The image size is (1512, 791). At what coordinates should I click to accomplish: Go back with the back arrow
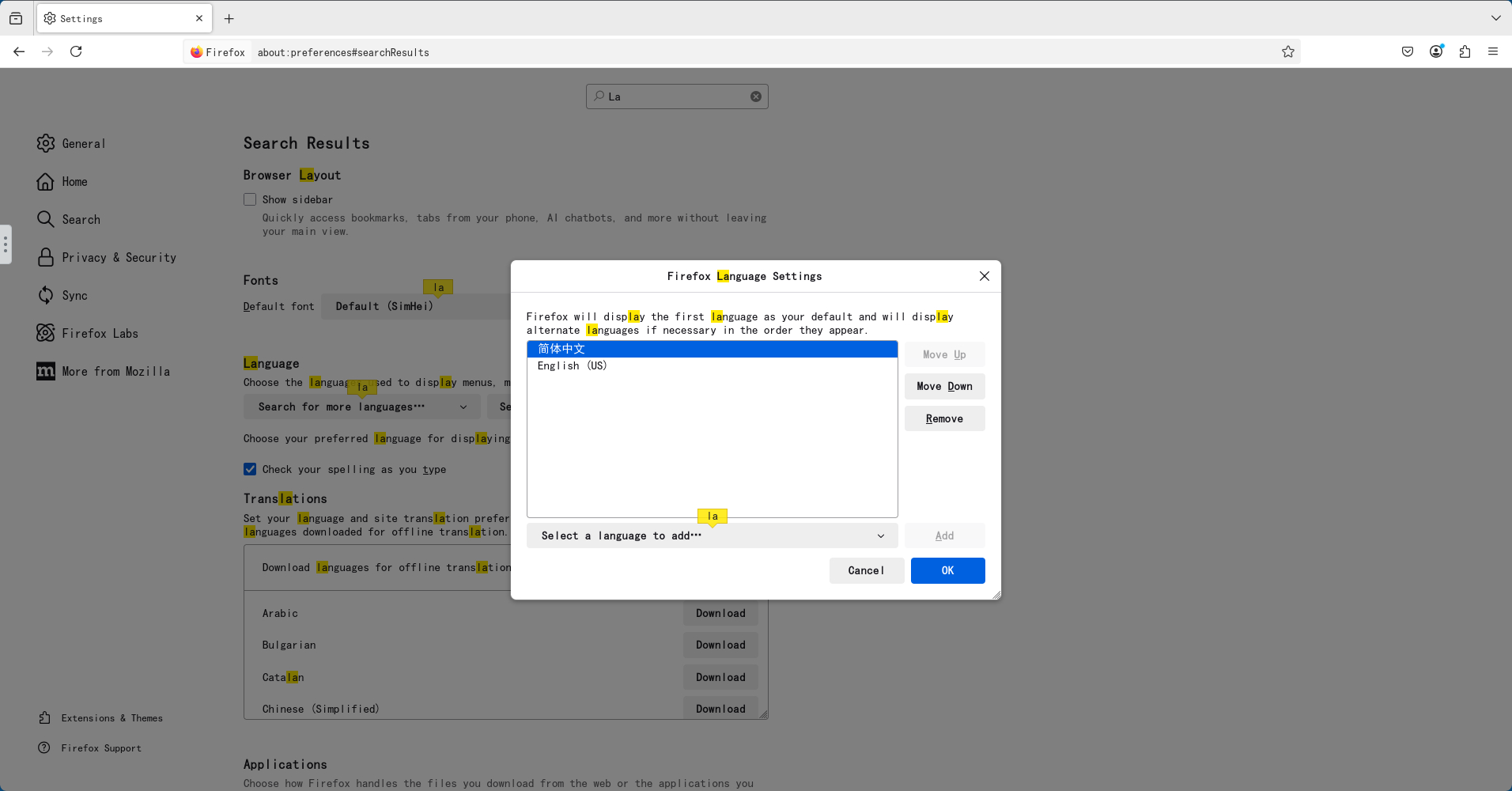(x=19, y=51)
